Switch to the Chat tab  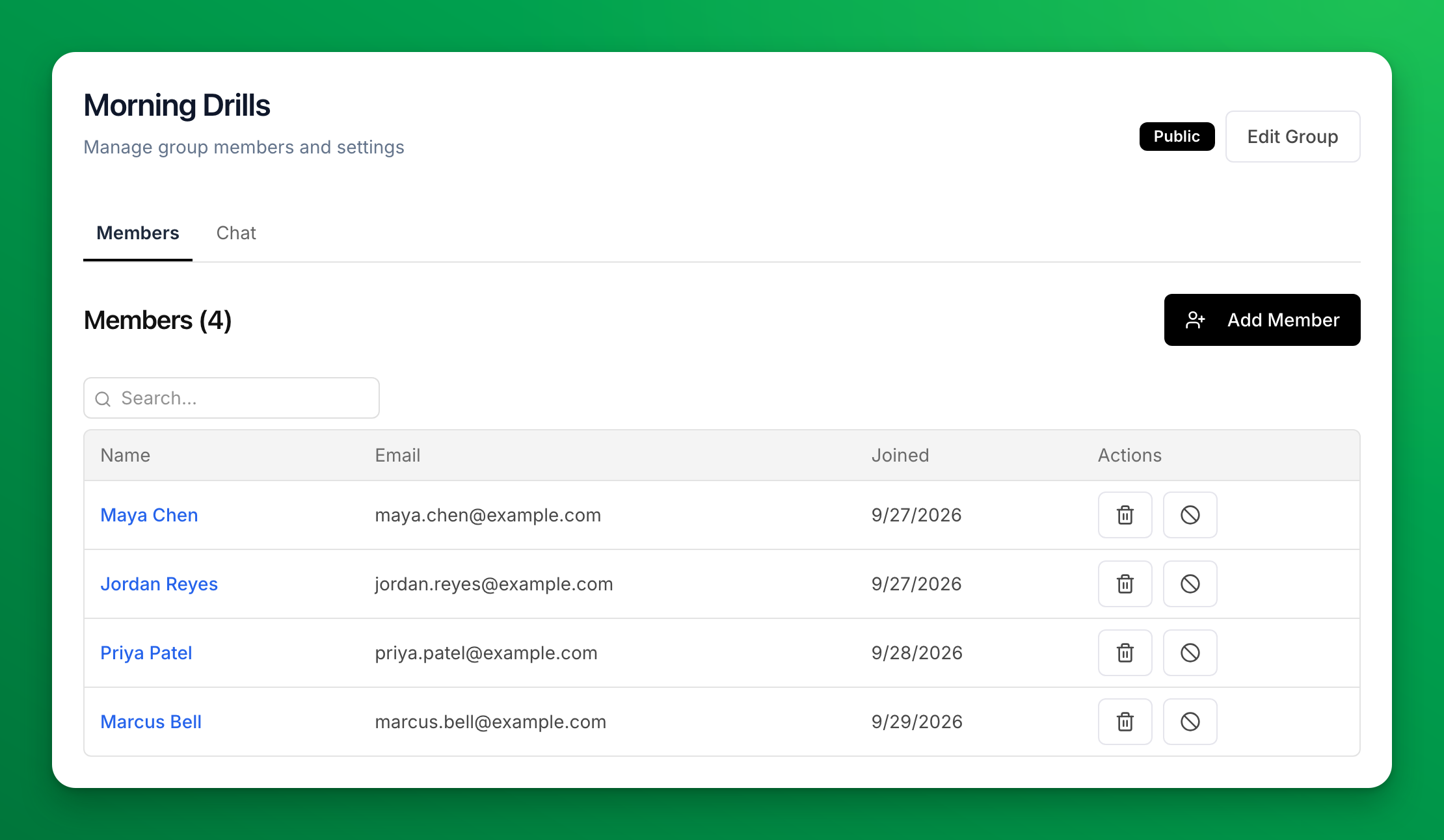click(x=236, y=233)
